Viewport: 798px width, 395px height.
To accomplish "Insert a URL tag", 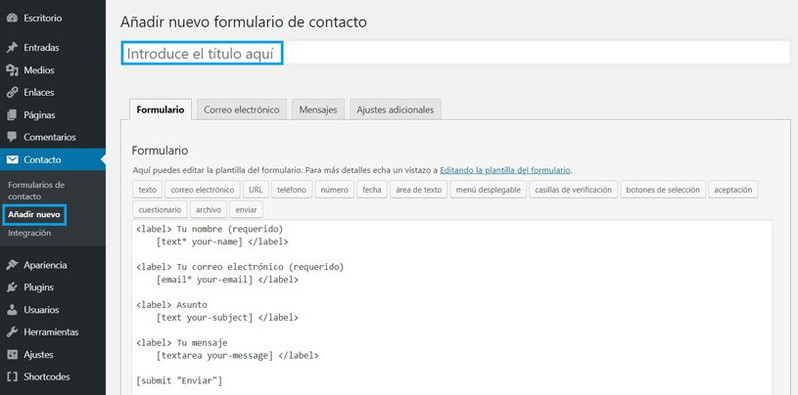I will [255, 190].
